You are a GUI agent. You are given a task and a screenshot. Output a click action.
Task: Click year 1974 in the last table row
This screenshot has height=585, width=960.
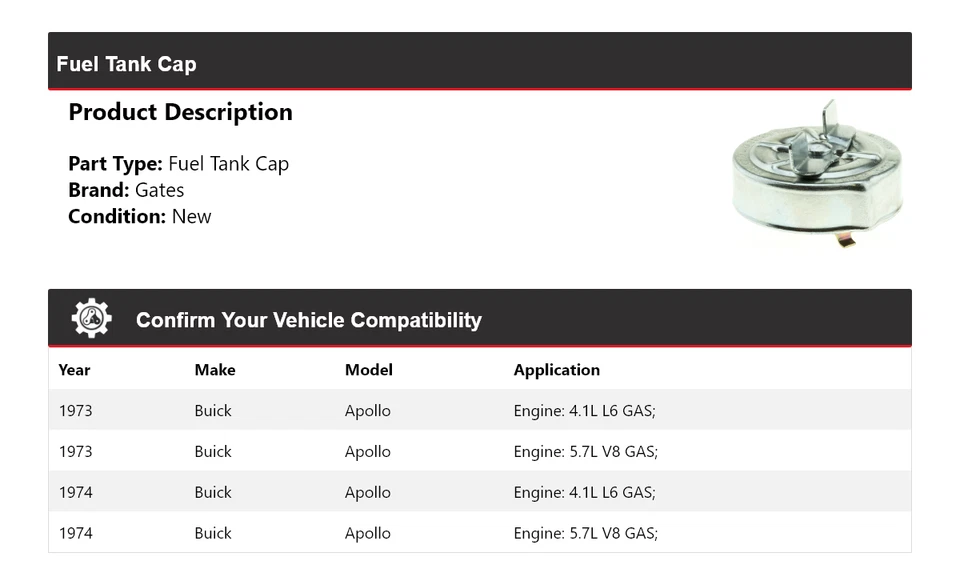pyautogui.click(x=75, y=534)
